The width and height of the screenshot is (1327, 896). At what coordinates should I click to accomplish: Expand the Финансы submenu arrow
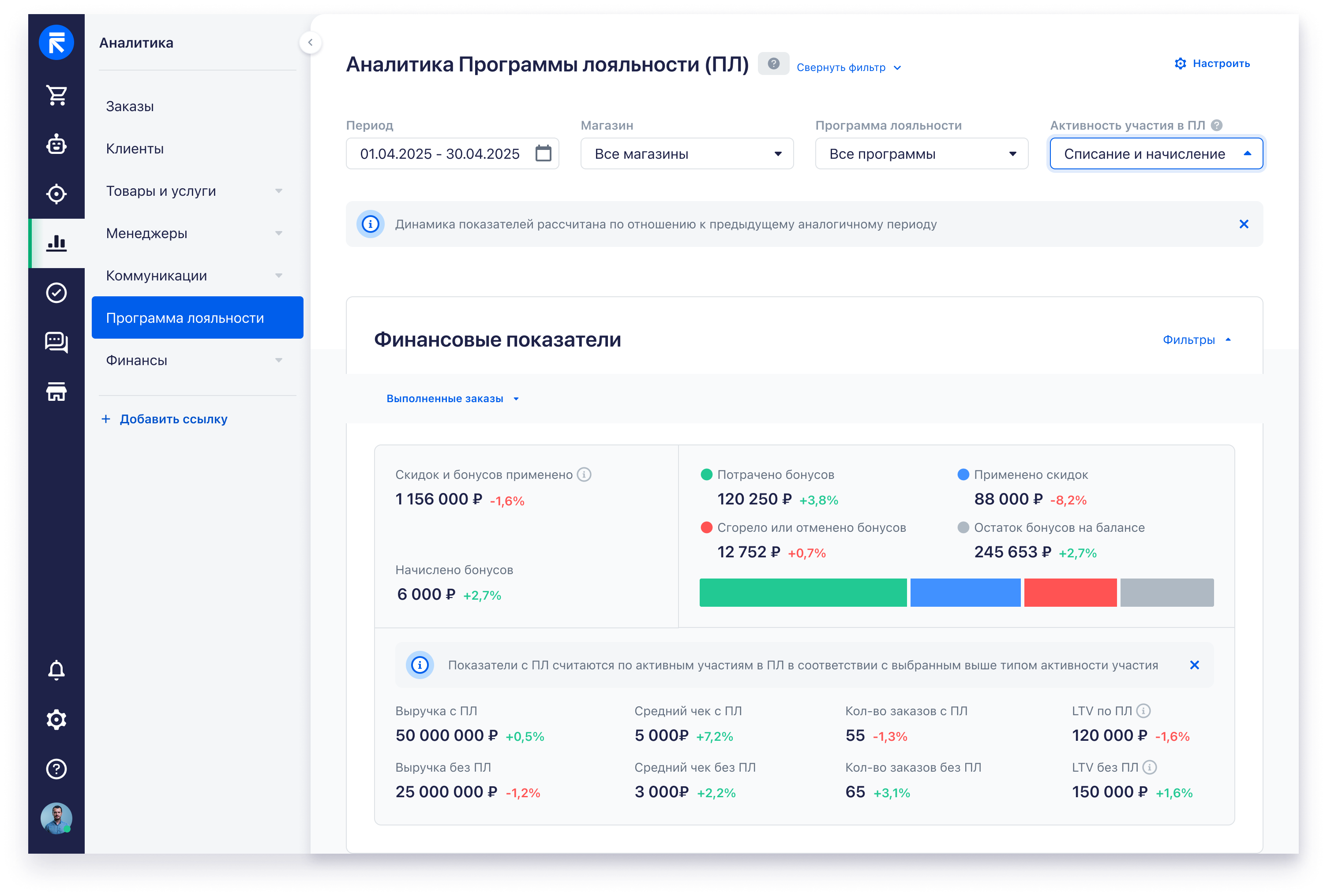(279, 360)
